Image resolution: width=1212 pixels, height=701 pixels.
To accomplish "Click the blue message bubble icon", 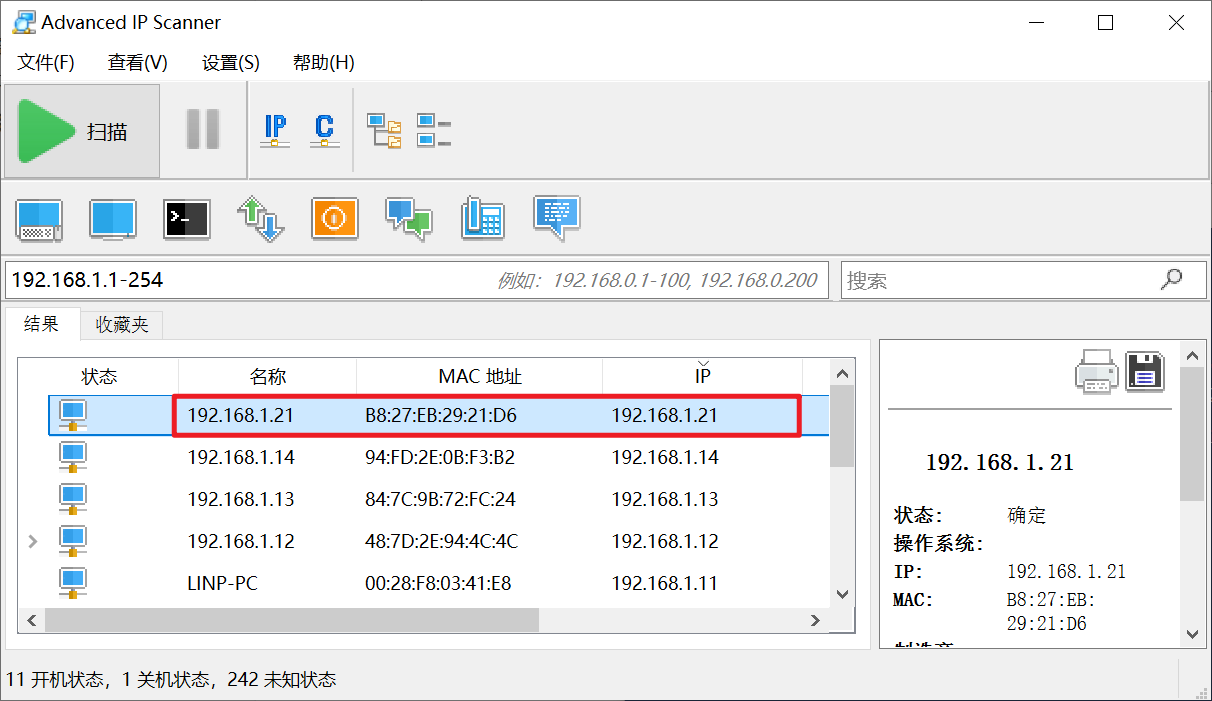I will [556, 217].
